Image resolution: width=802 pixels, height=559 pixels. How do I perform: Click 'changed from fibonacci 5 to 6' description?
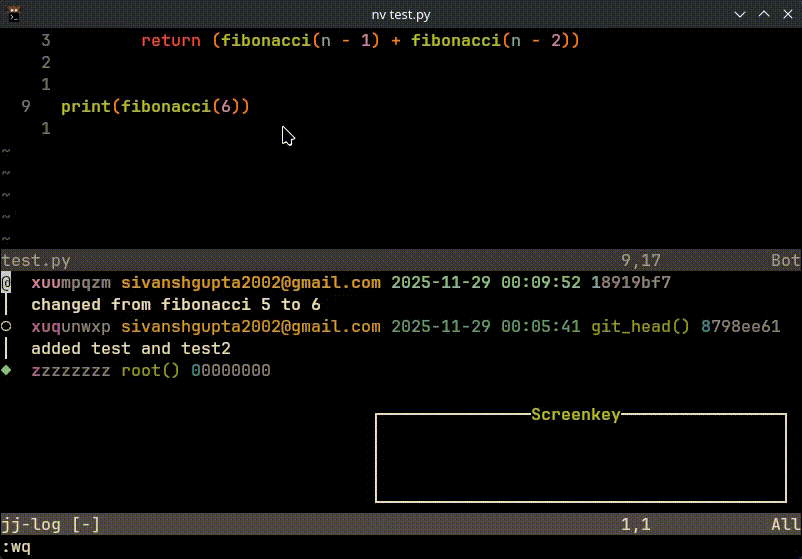coord(176,305)
